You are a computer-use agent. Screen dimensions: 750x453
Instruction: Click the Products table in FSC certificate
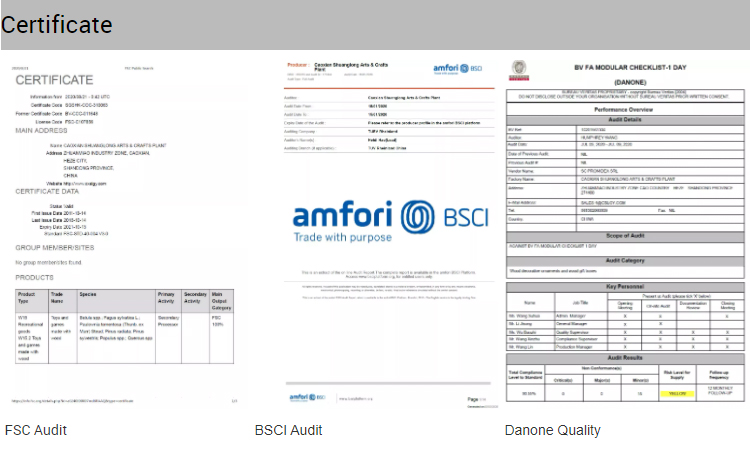point(124,326)
